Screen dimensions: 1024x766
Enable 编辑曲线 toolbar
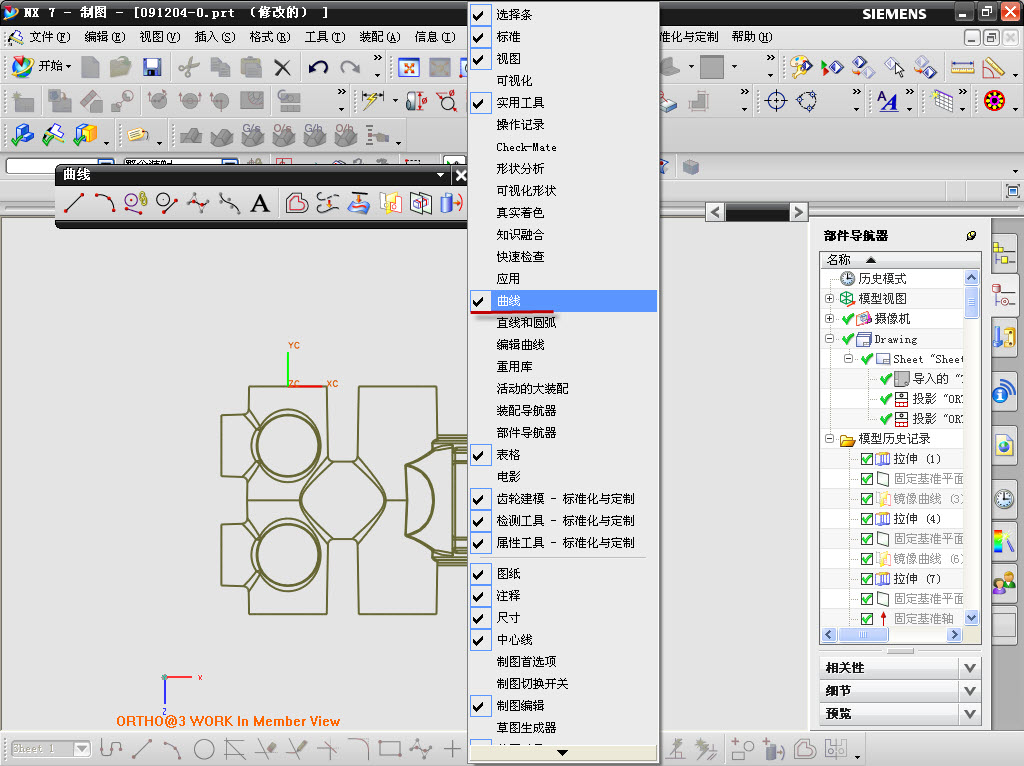(563, 345)
